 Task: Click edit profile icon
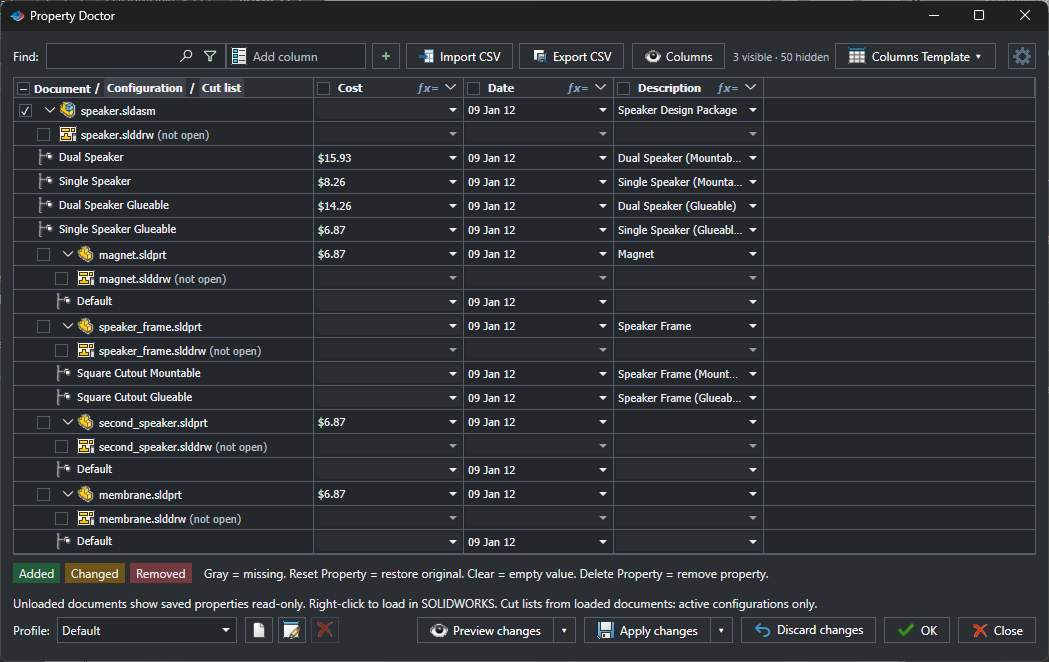(x=292, y=630)
